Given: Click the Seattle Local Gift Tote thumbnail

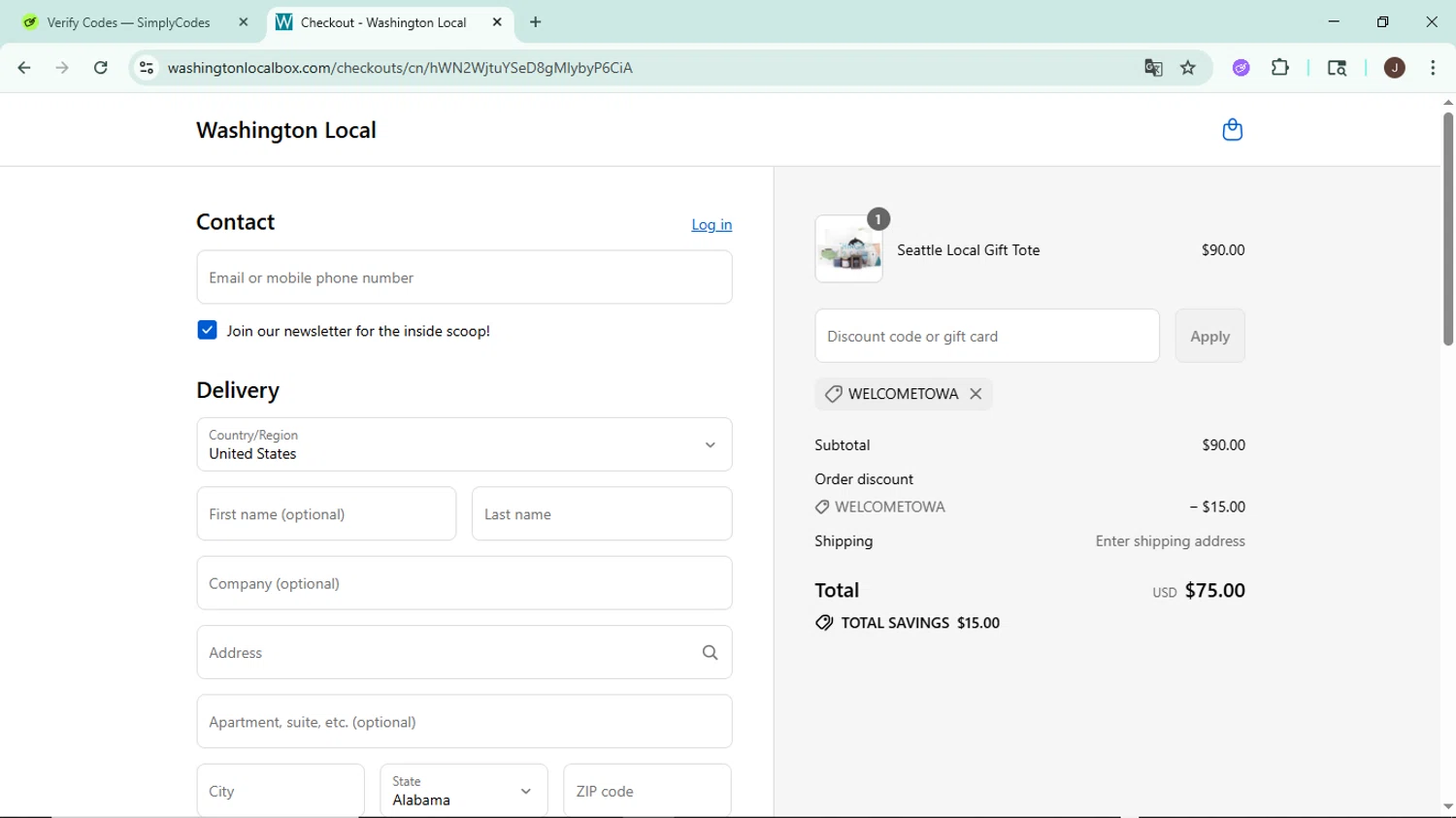Looking at the screenshot, I should 849,249.
